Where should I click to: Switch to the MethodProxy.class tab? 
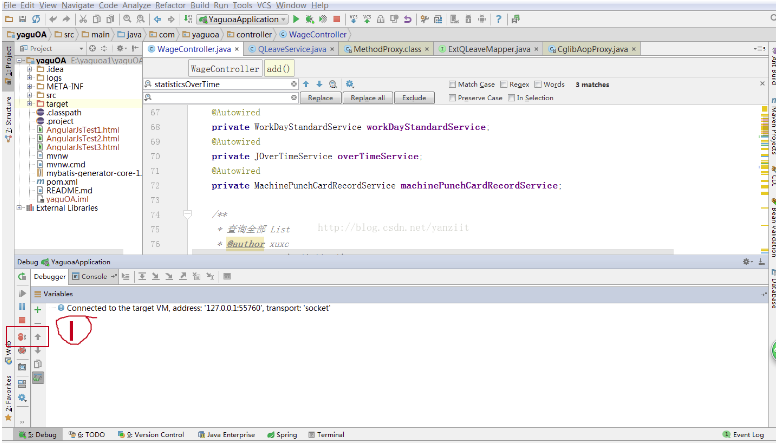pyautogui.click(x=388, y=49)
